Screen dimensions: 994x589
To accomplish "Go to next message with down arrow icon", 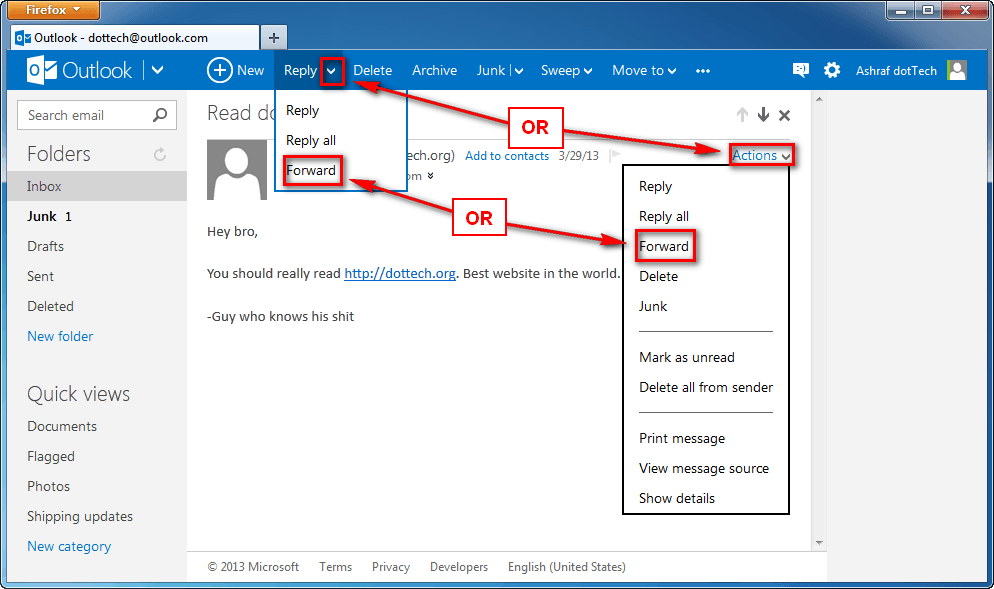I will tap(763, 115).
